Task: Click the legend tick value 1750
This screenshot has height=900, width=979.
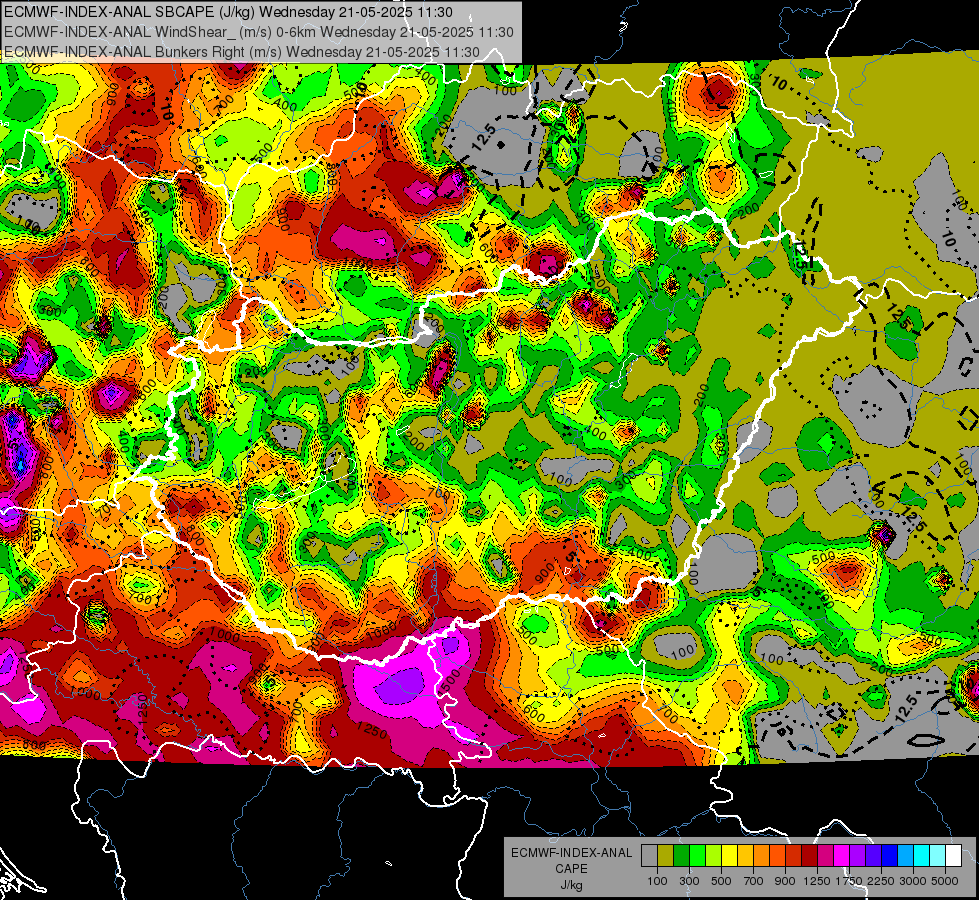Action: [849, 881]
